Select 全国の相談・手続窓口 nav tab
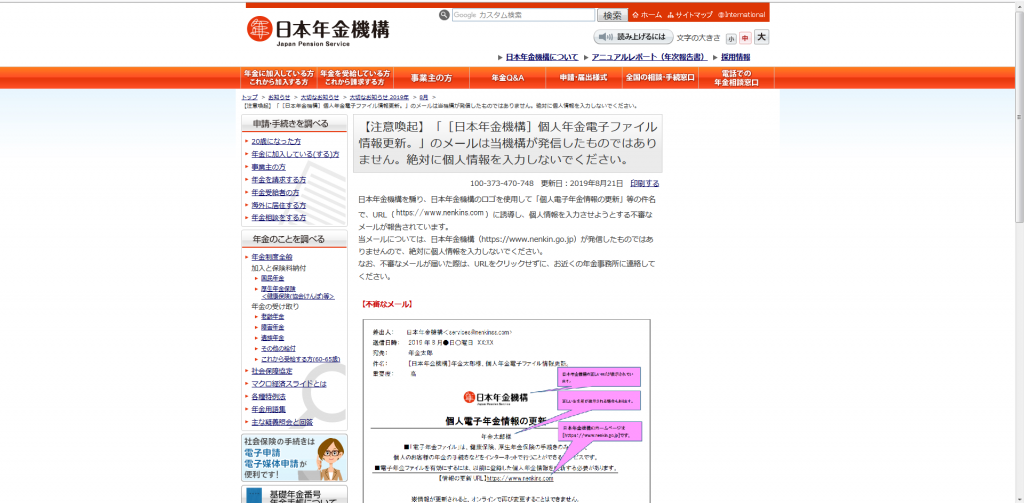The height and width of the screenshot is (503, 1024). coord(660,78)
